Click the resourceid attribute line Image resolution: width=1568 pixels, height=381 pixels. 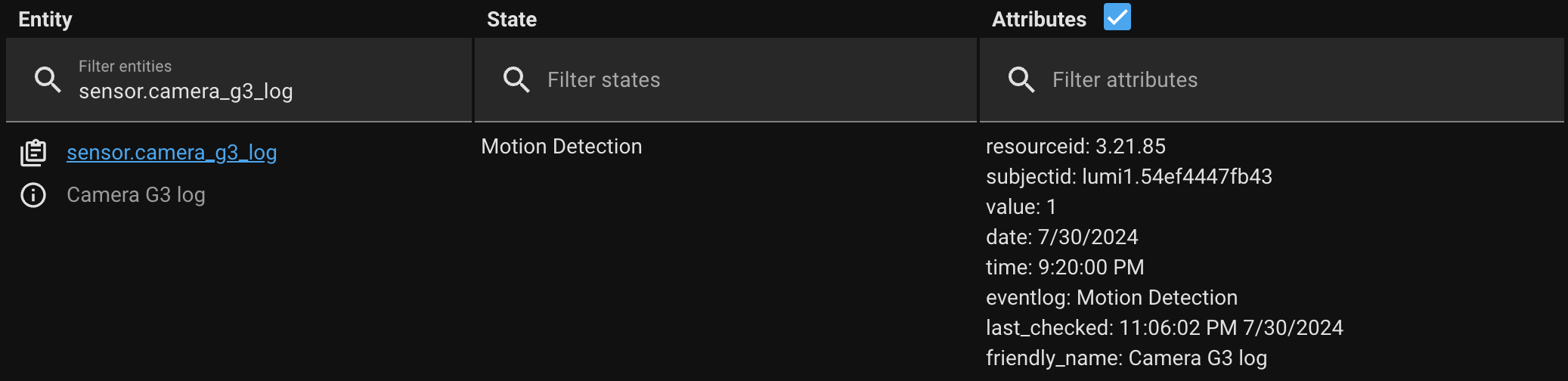[1076, 147]
